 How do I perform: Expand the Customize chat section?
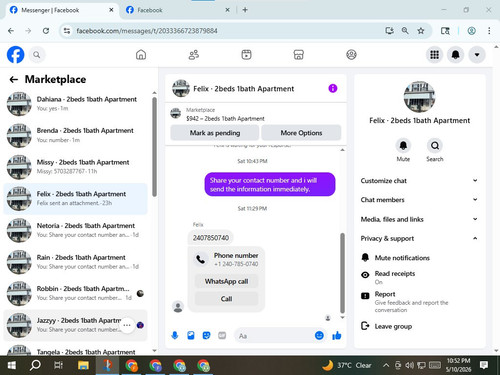coord(419,181)
